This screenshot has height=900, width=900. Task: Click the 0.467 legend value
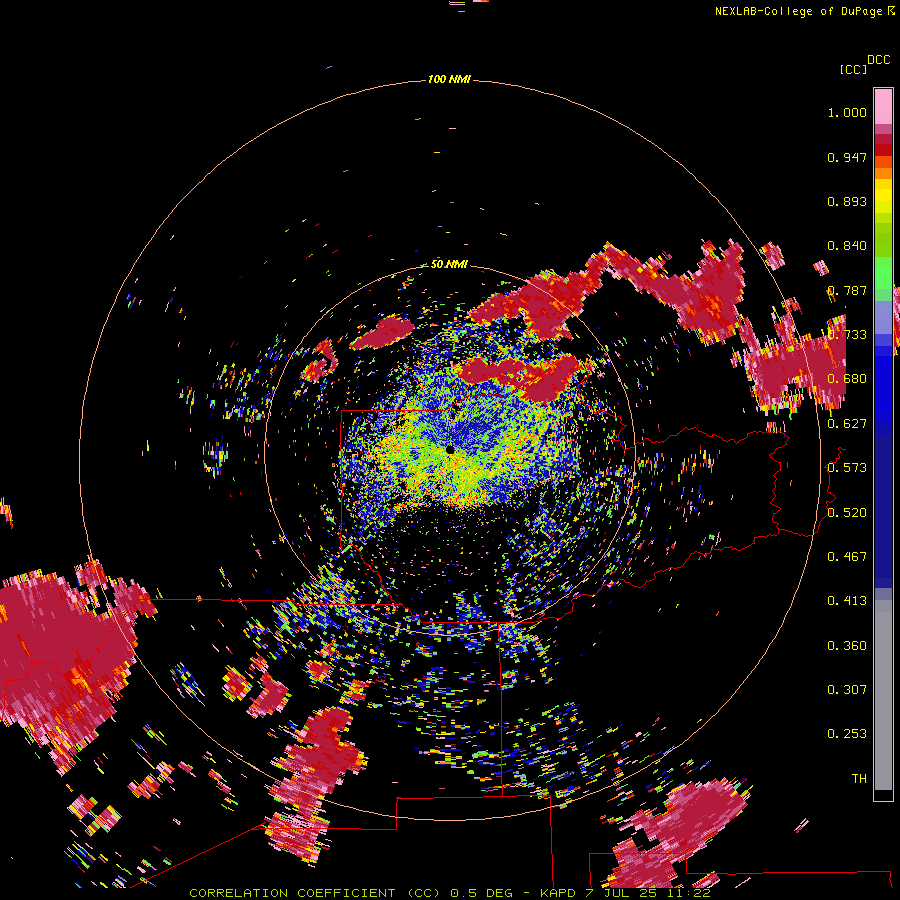coord(847,557)
